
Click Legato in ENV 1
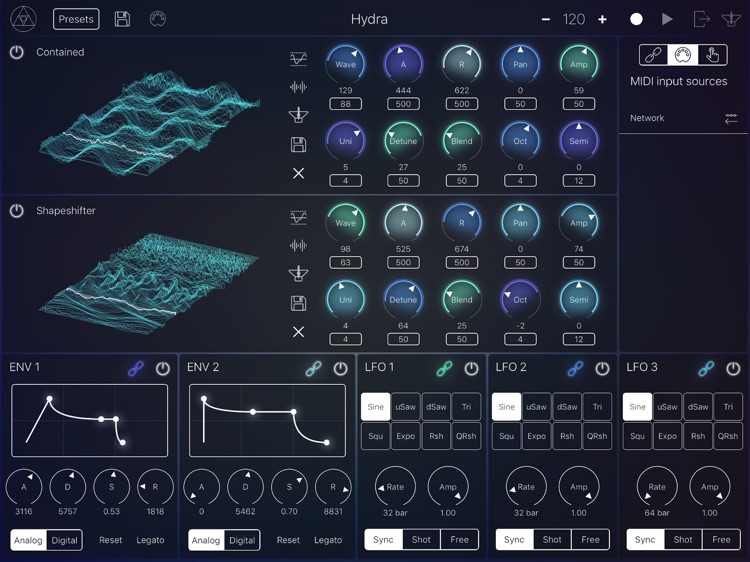click(x=150, y=540)
